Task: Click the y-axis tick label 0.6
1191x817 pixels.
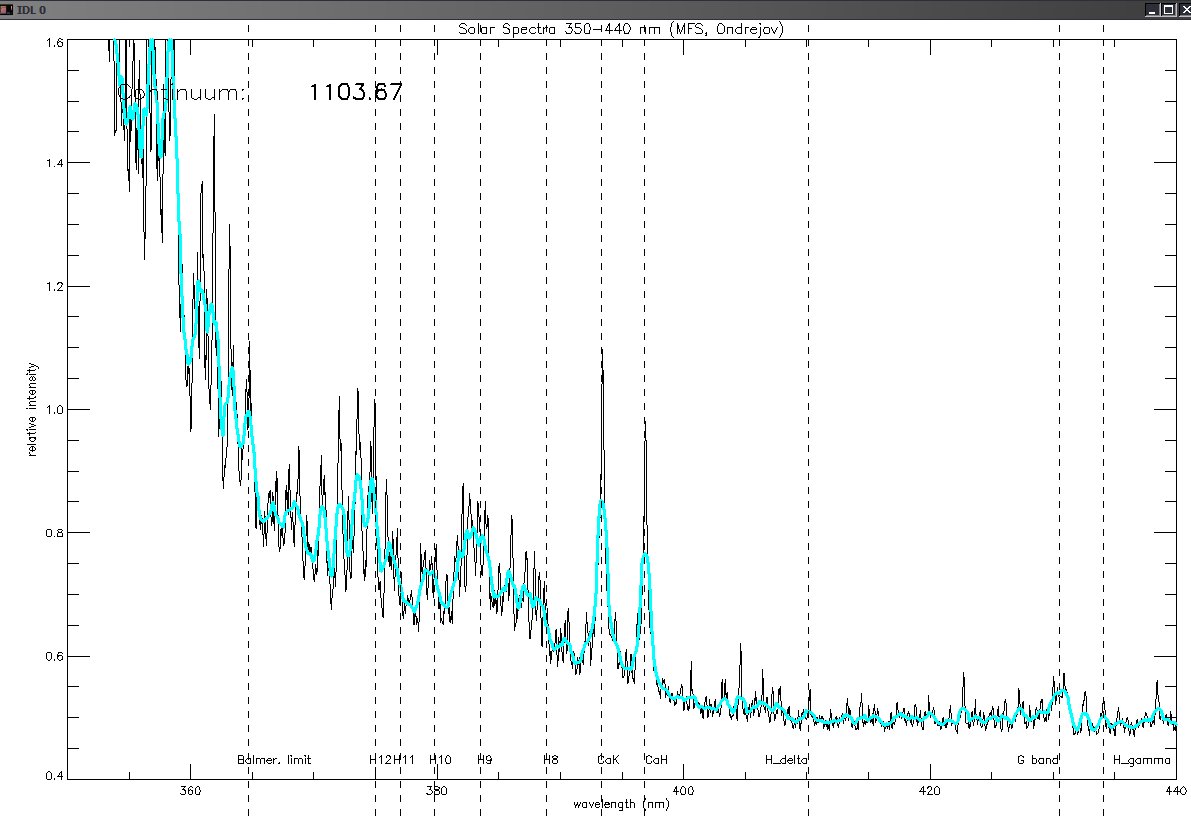Action: (x=54, y=657)
